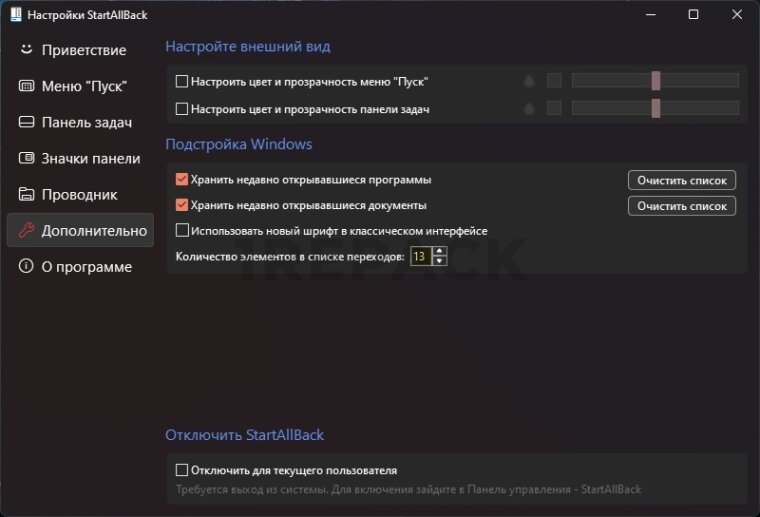The image size is (760, 517).
Task: Click Очистить список for recent programs
Action: (682, 180)
